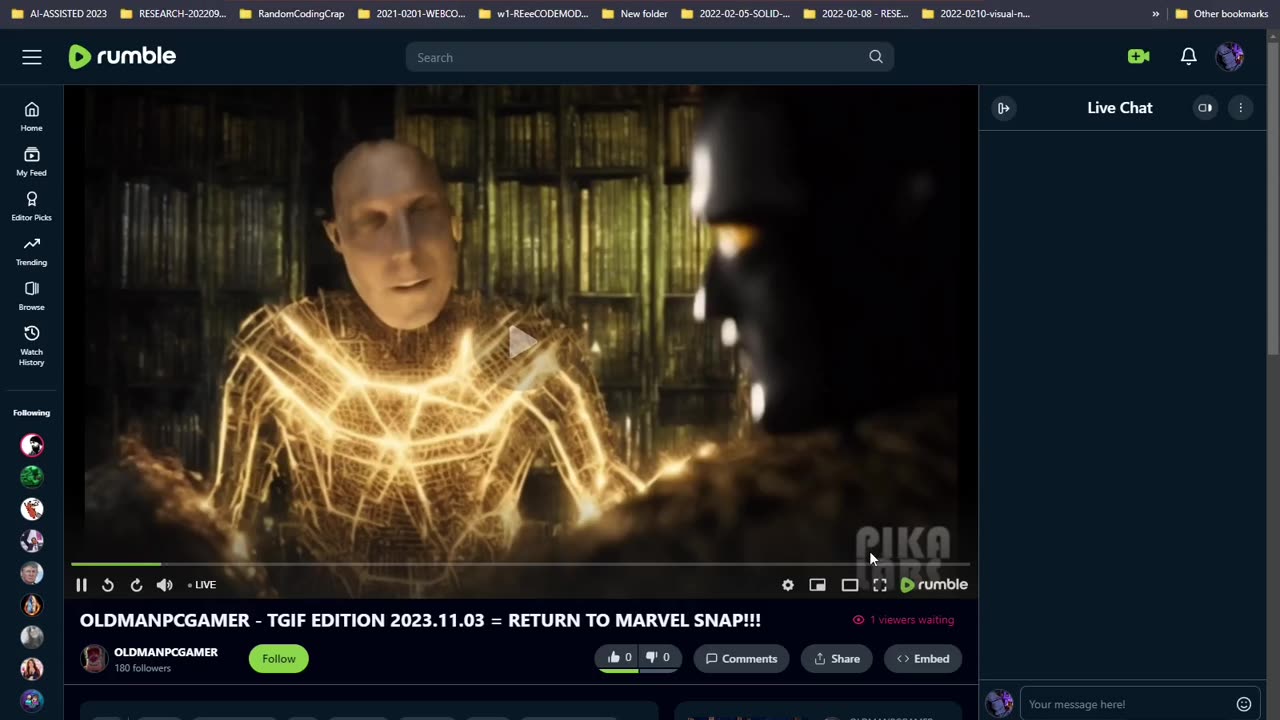
Task: Open Other bookmarks folder
Action: pyautogui.click(x=1221, y=14)
